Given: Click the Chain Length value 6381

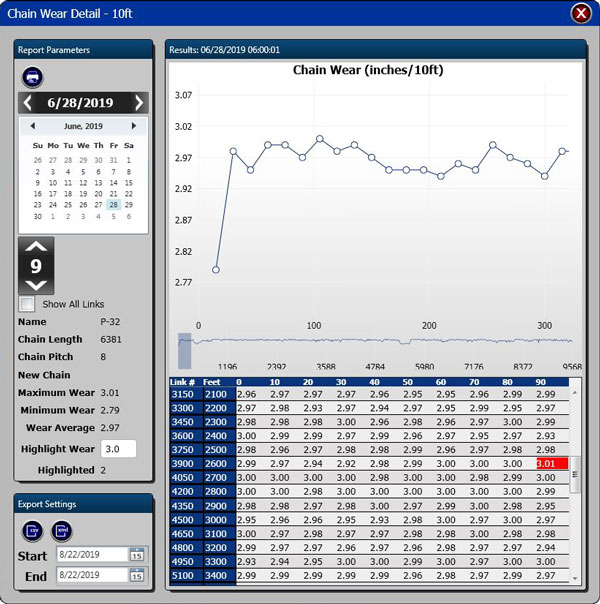Looking at the screenshot, I should [111, 339].
